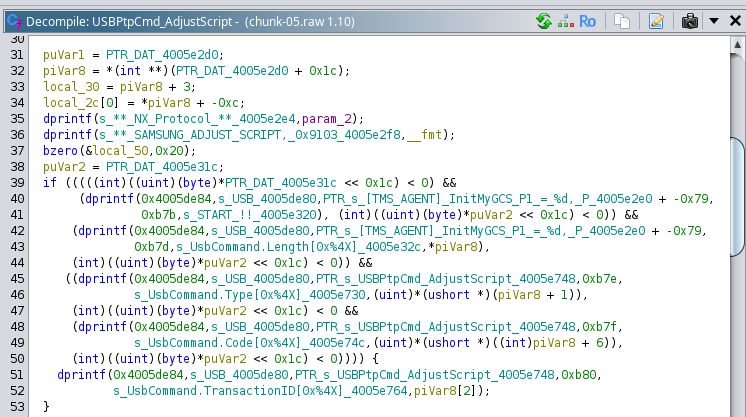Select local_30 variable on line 33
The image size is (746, 417).
71,87
